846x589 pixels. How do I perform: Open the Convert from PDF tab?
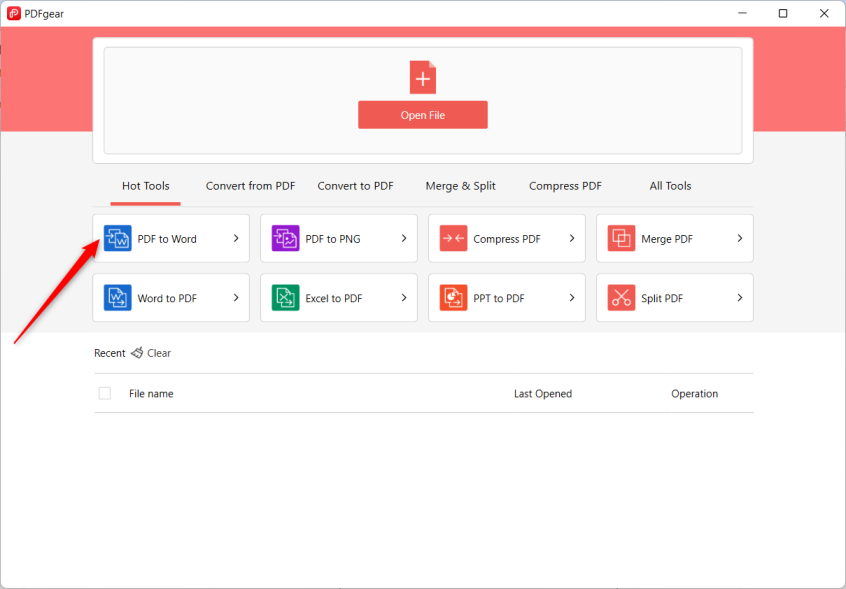[x=250, y=186]
